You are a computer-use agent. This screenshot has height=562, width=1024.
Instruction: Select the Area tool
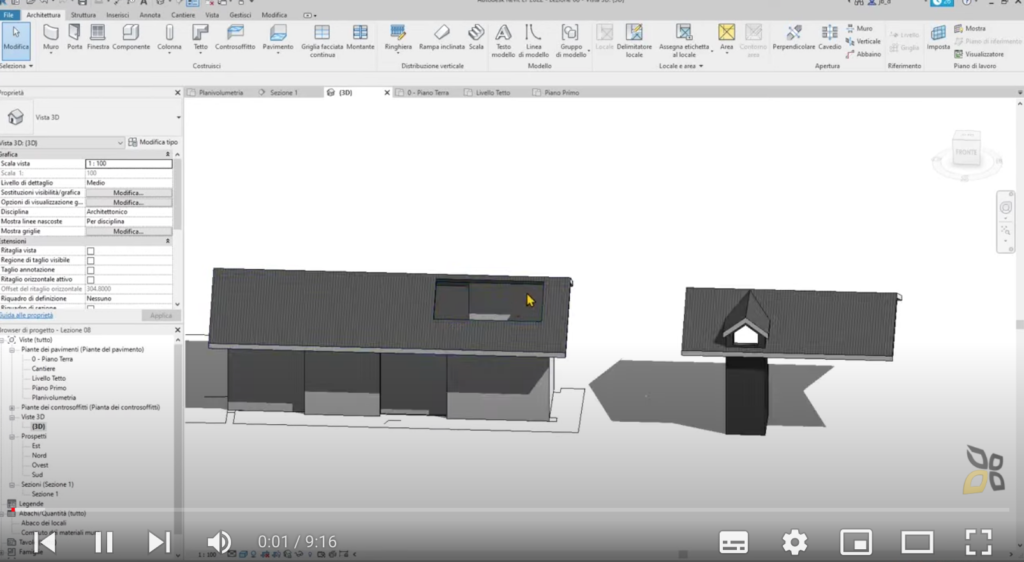(726, 37)
